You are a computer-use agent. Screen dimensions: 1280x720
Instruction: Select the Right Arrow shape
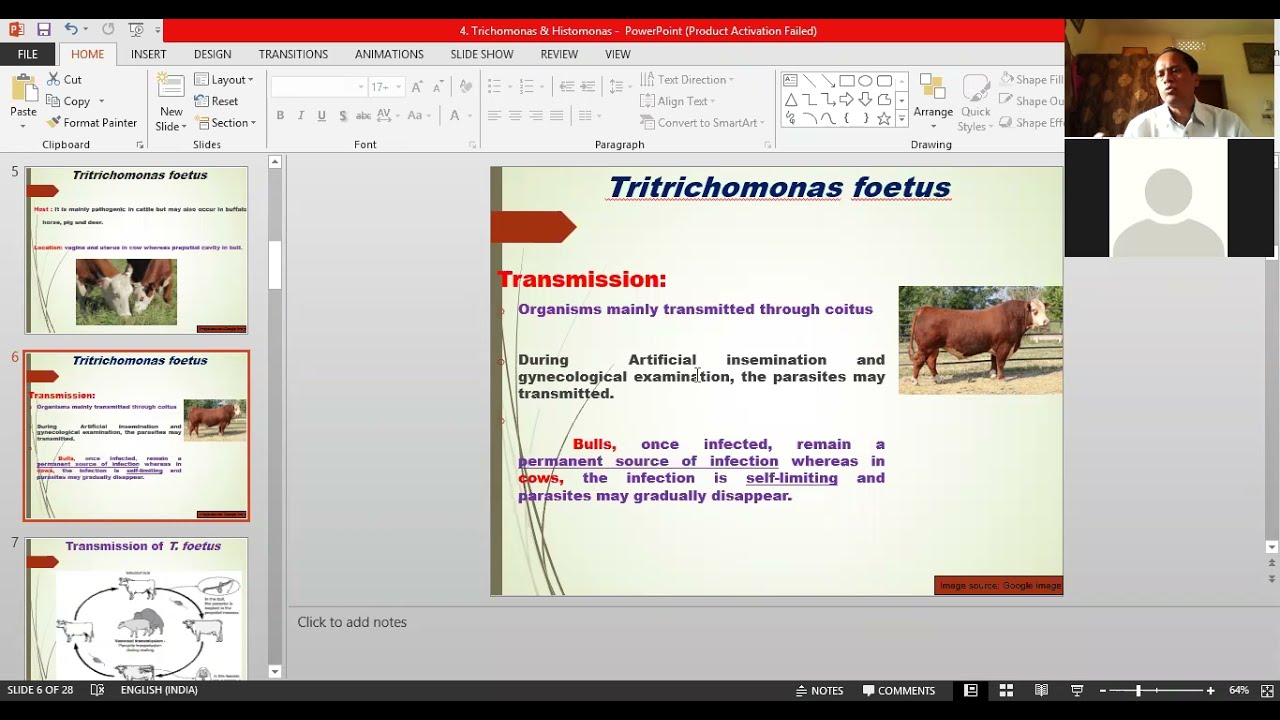click(x=846, y=100)
